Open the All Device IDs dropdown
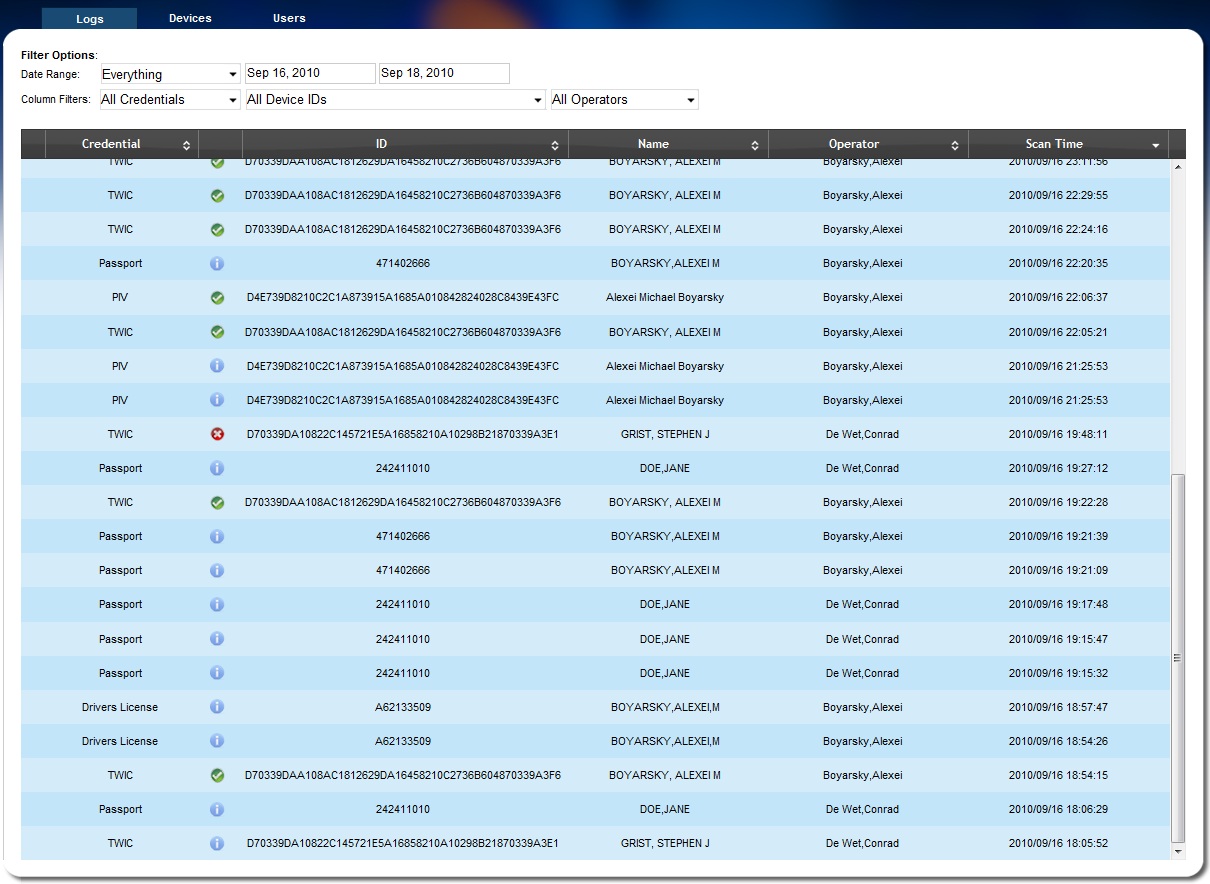Viewport: 1210px width, 884px height. 394,100
